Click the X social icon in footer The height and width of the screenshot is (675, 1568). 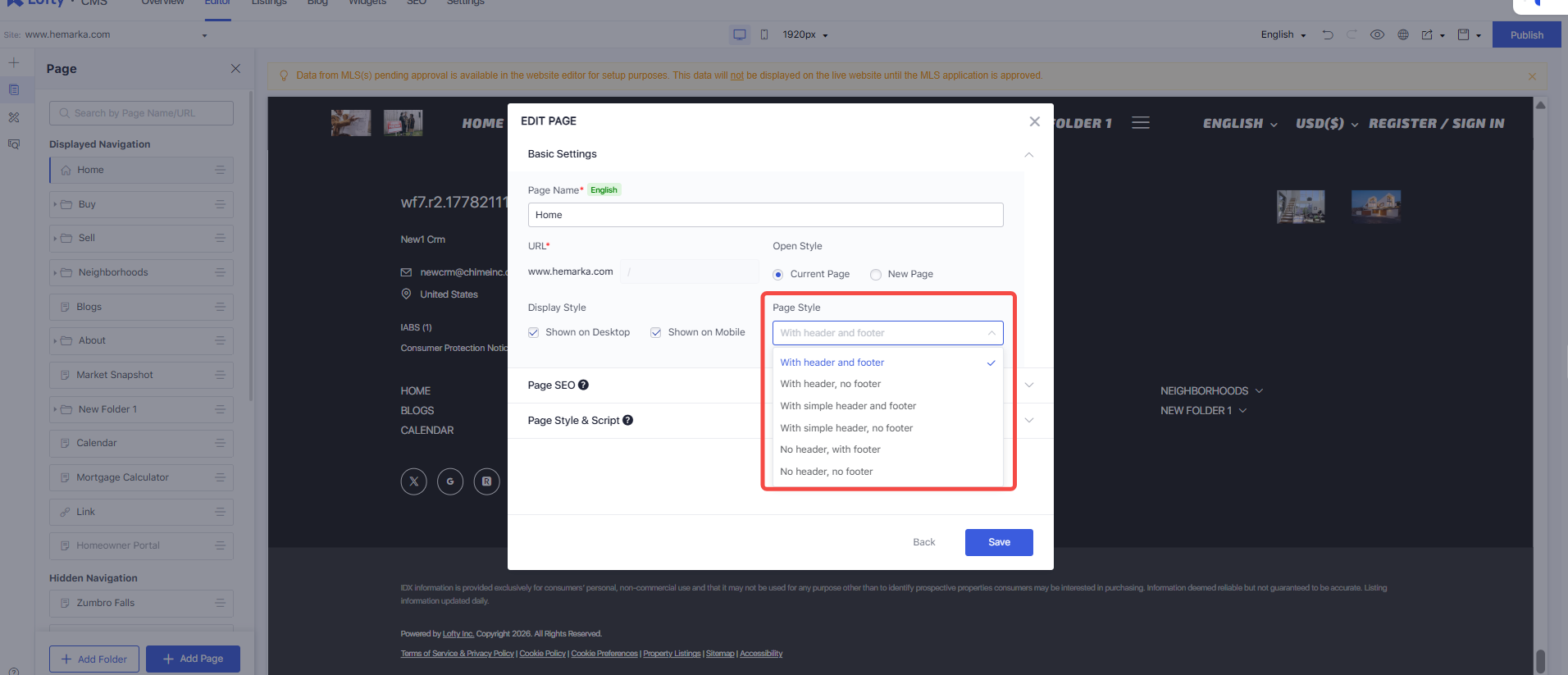[414, 481]
